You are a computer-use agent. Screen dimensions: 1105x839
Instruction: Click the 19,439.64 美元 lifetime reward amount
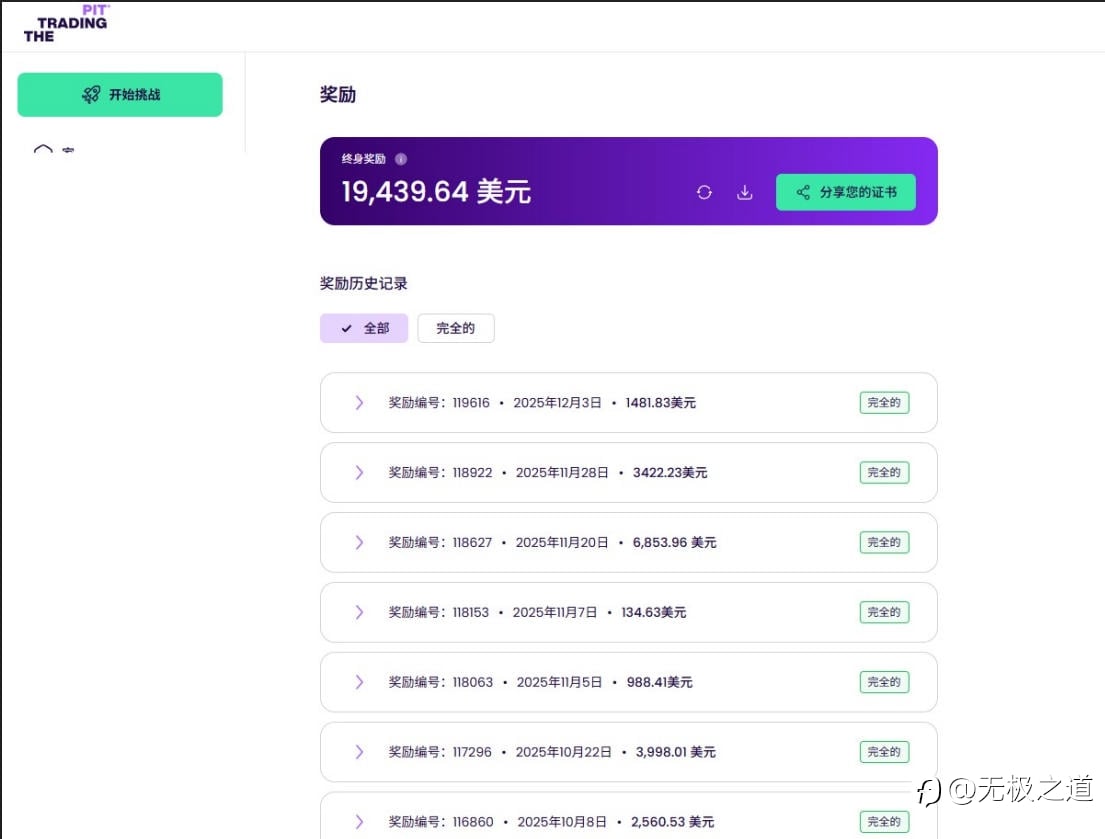[436, 192]
